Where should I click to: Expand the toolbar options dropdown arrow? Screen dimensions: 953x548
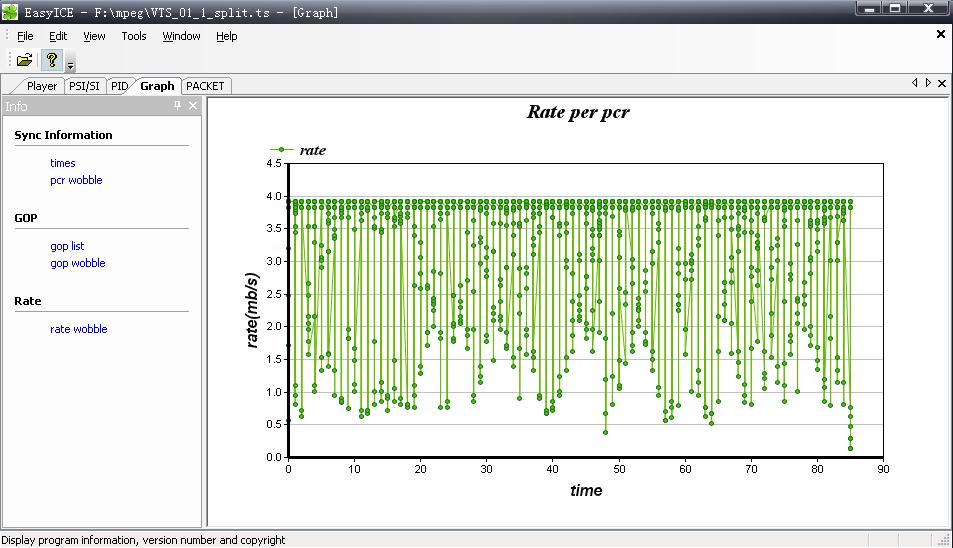[x=71, y=65]
